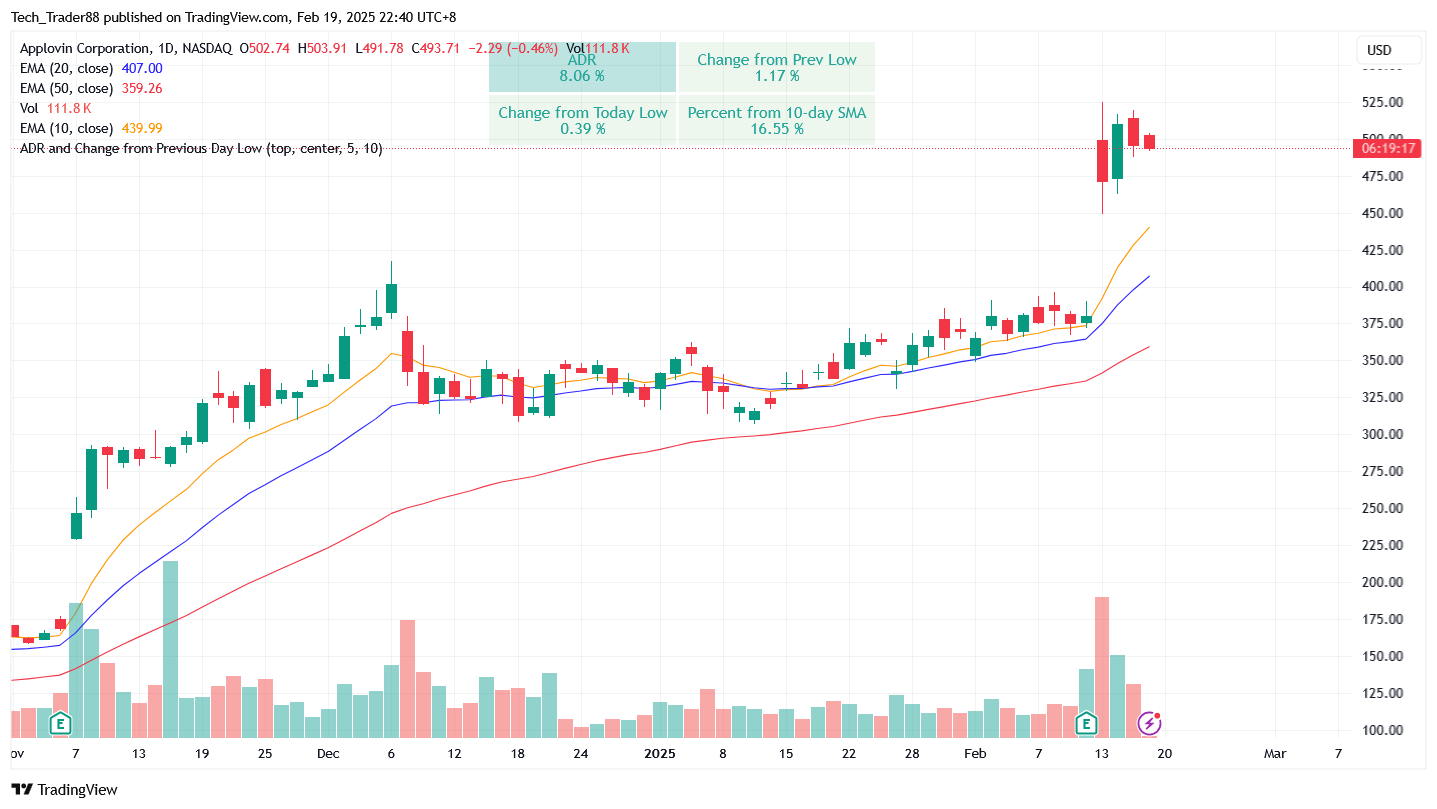The height and width of the screenshot is (809, 1437).
Task: Click the 300.00 price axis label
Action: point(1381,434)
